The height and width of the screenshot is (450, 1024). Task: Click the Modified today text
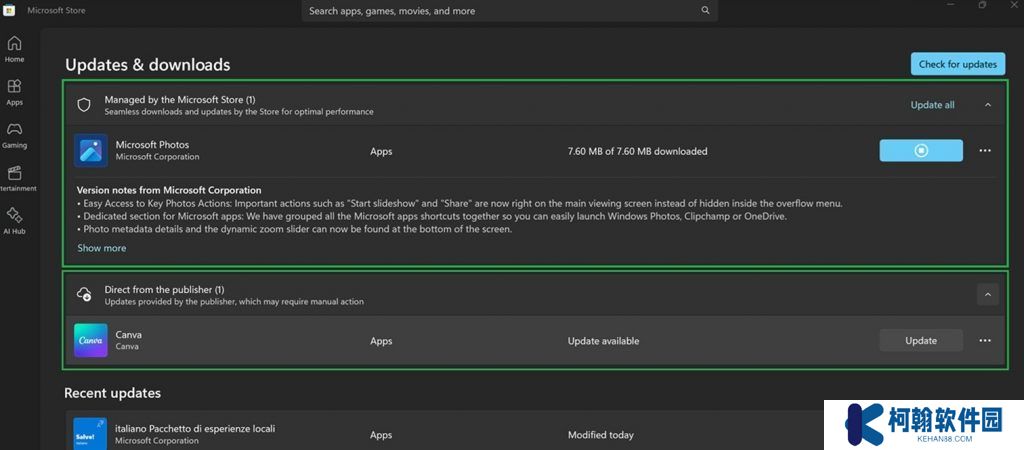pyautogui.click(x=600, y=435)
